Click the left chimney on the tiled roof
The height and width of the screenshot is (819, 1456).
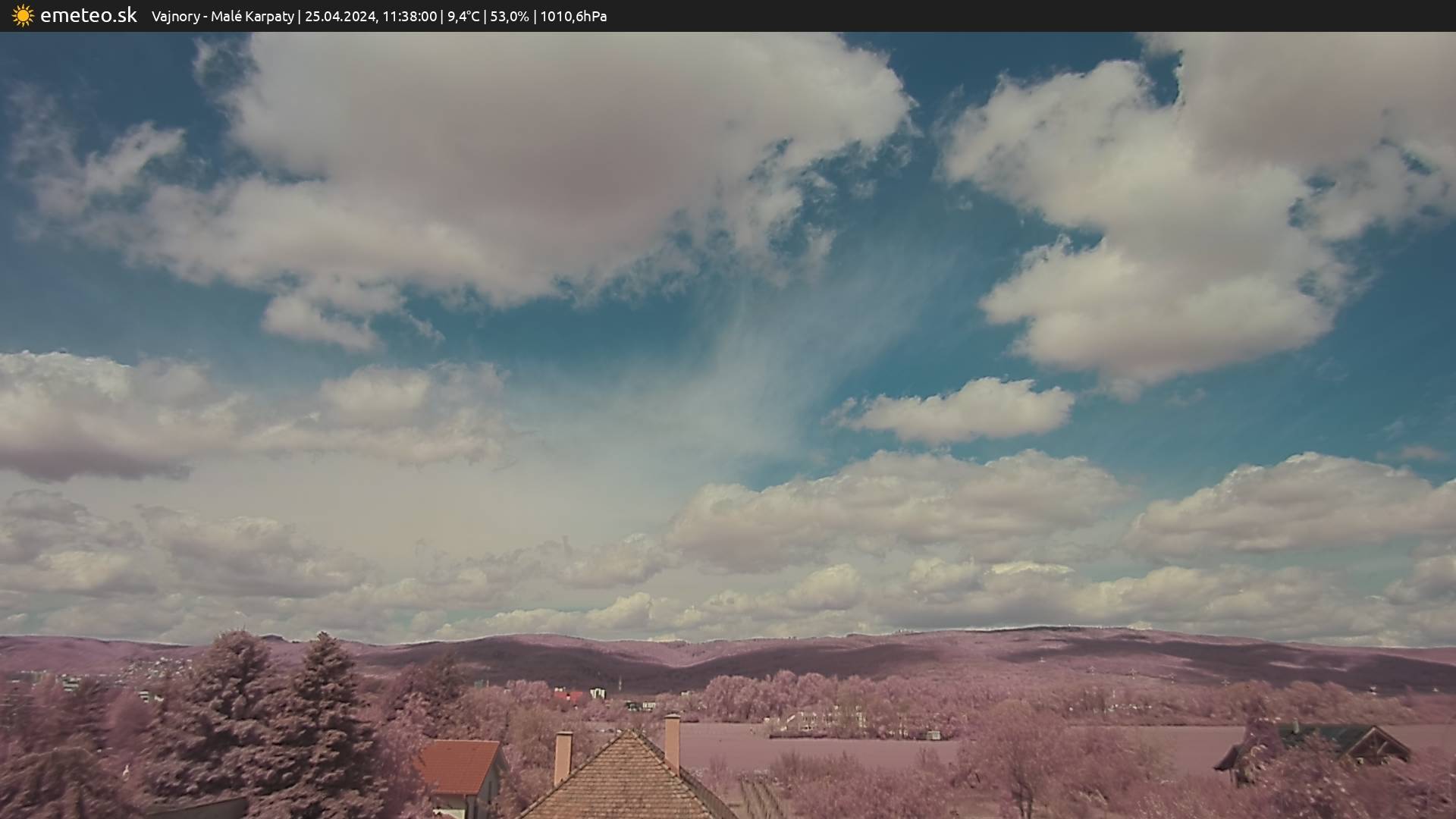[x=563, y=756]
